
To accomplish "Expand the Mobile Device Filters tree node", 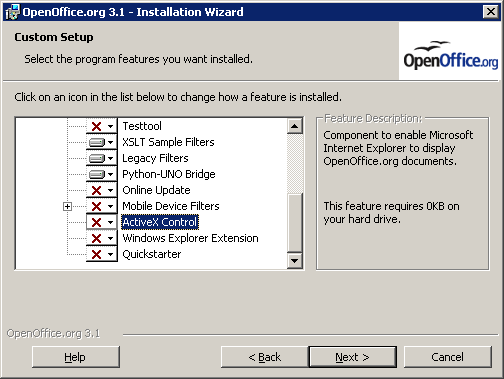I will coord(67,207).
